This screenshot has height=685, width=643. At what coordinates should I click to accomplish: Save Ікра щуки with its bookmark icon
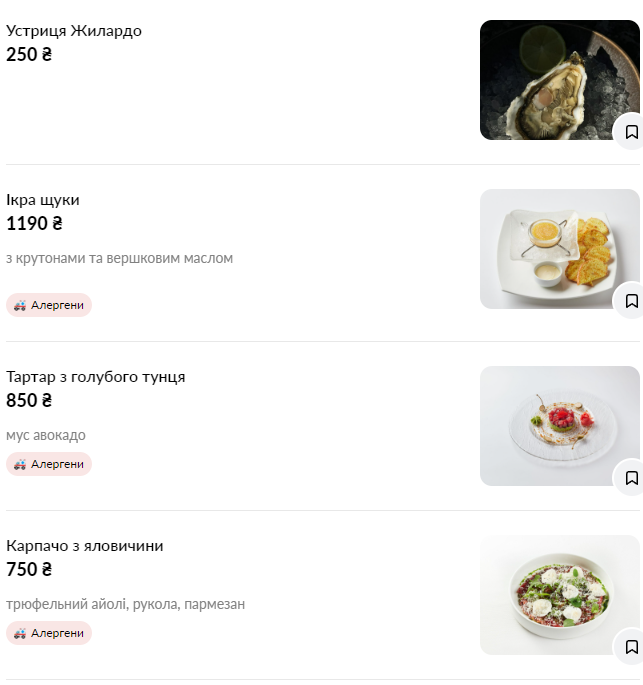(x=630, y=301)
